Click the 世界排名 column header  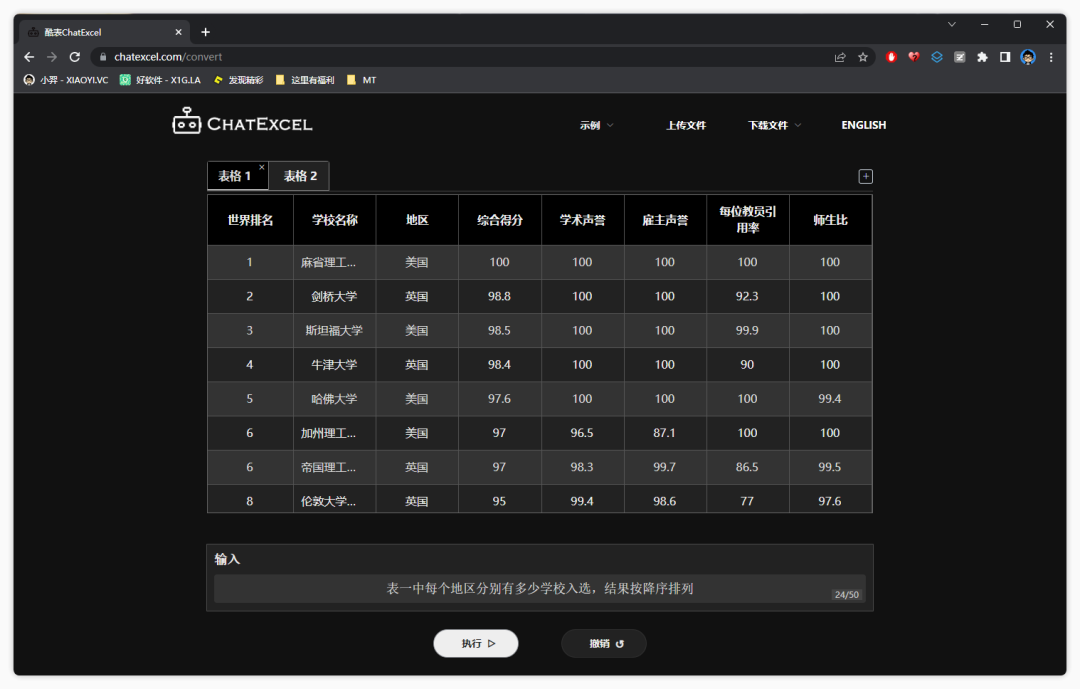pos(250,220)
